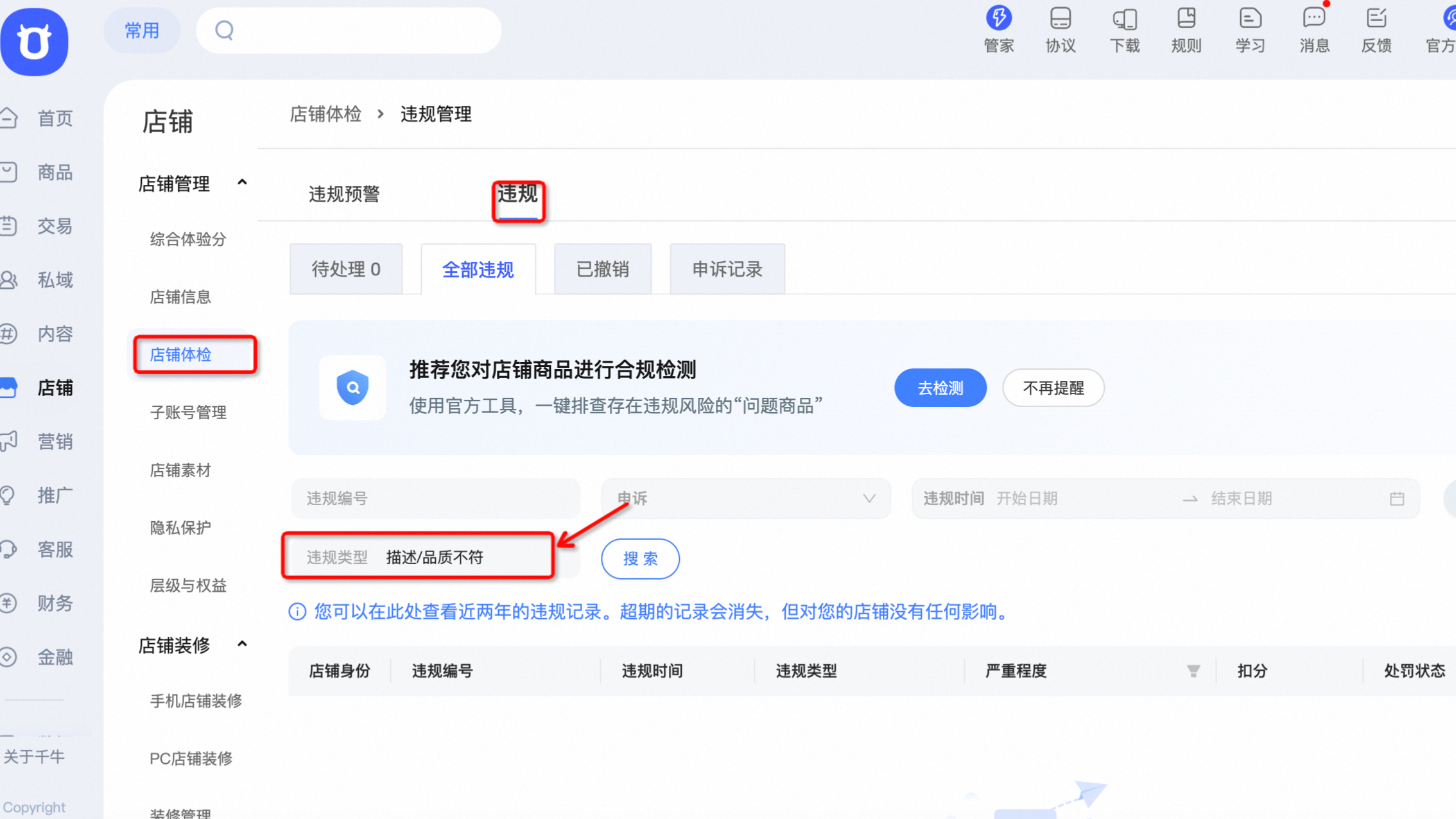
Task: Switch to 违规预警 tab
Action: click(x=344, y=194)
